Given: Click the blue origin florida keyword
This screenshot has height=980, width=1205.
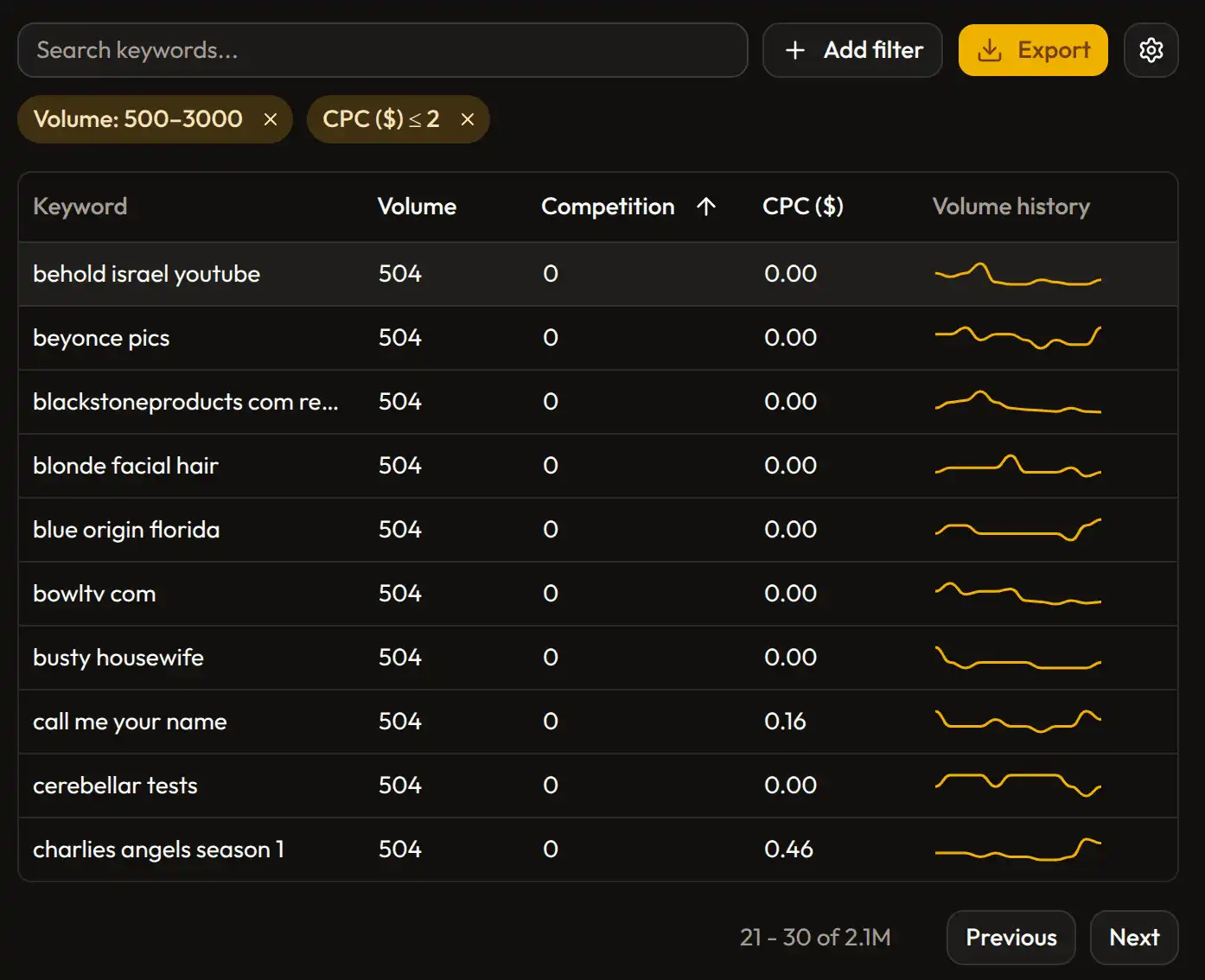Looking at the screenshot, I should (126, 530).
